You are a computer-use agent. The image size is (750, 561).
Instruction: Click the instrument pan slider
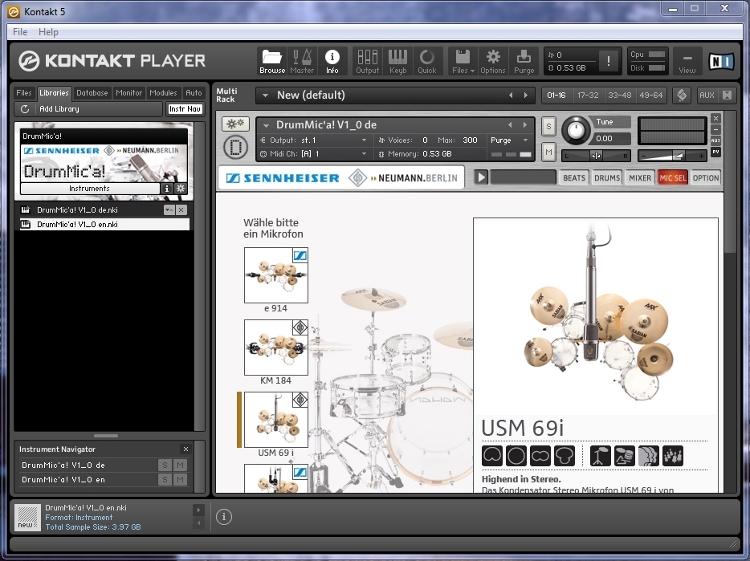596,155
